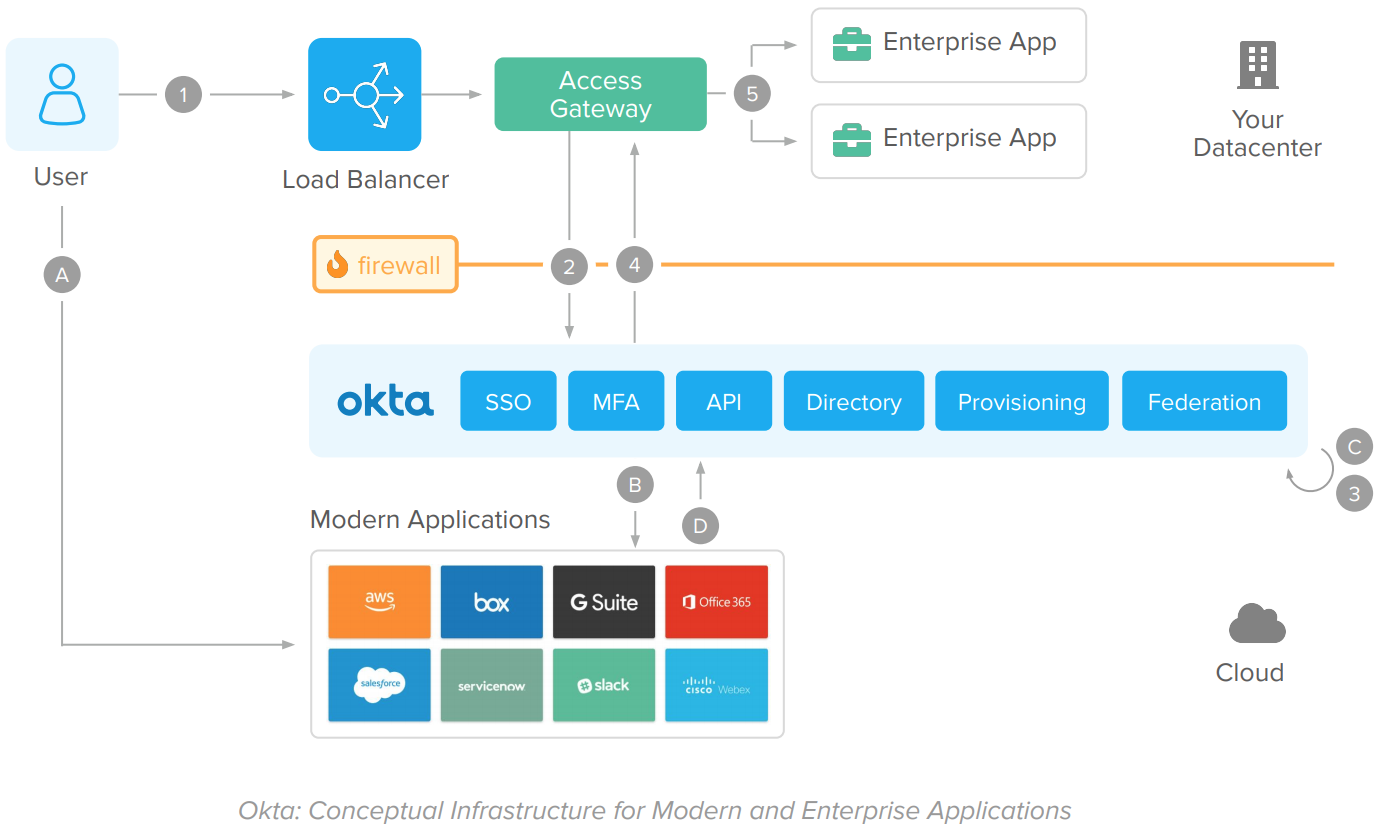This screenshot has height=830, width=1382.
Task: Click the SSO button
Action: (x=508, y=402)
